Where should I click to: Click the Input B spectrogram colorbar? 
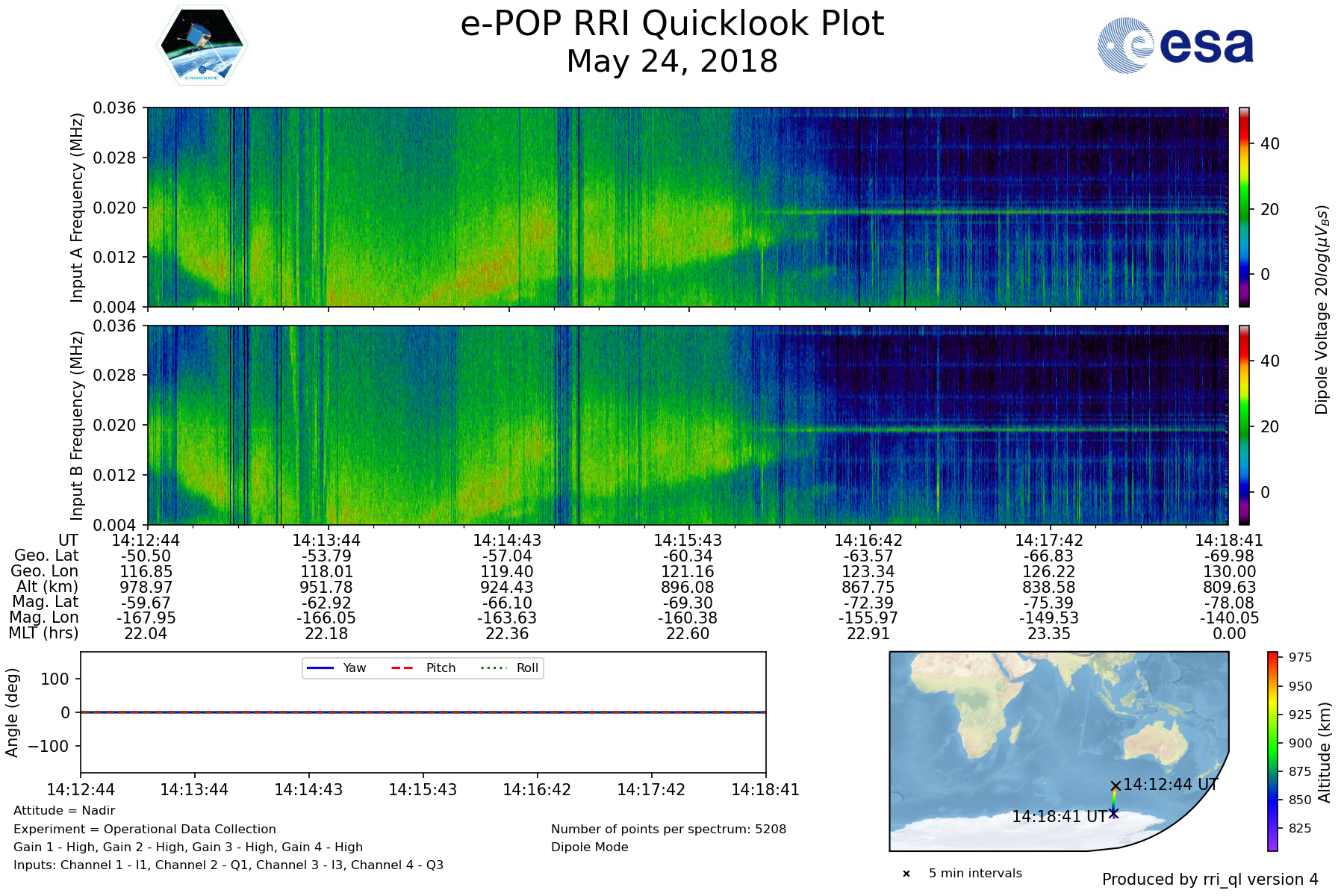click(x=1244, y=425)
